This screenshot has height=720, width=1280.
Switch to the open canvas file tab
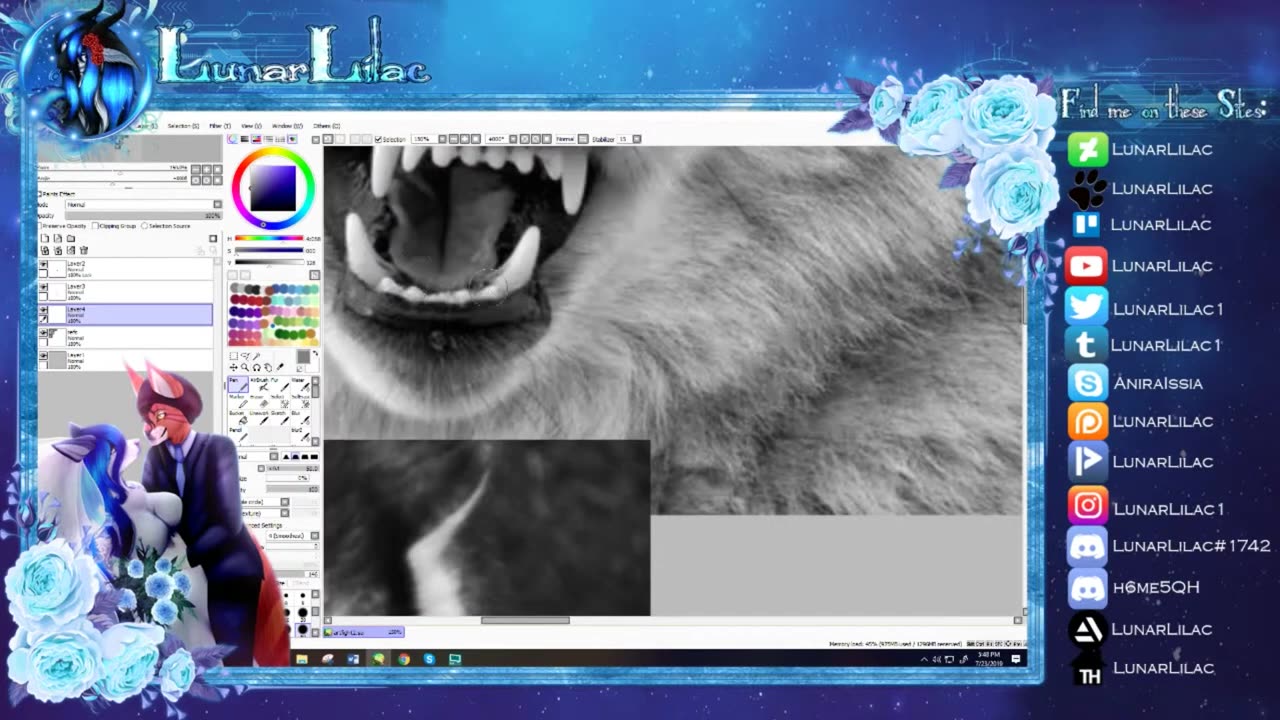364,632
